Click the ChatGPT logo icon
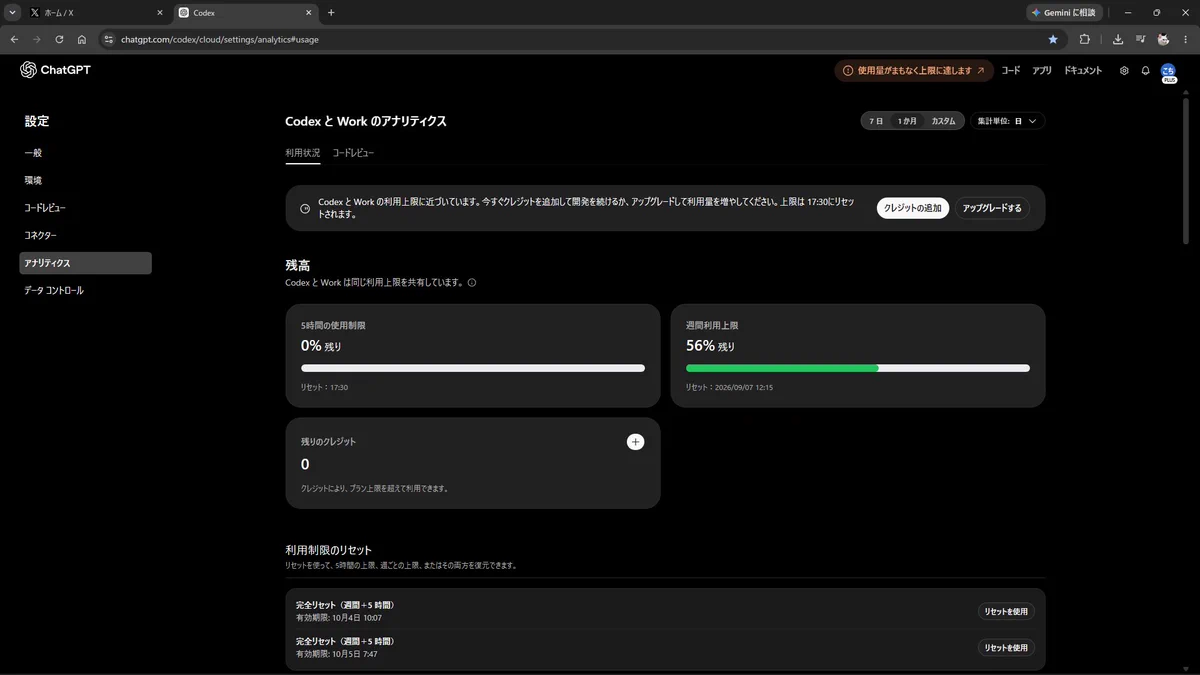 pyautogui.click(x=28, y=70)
